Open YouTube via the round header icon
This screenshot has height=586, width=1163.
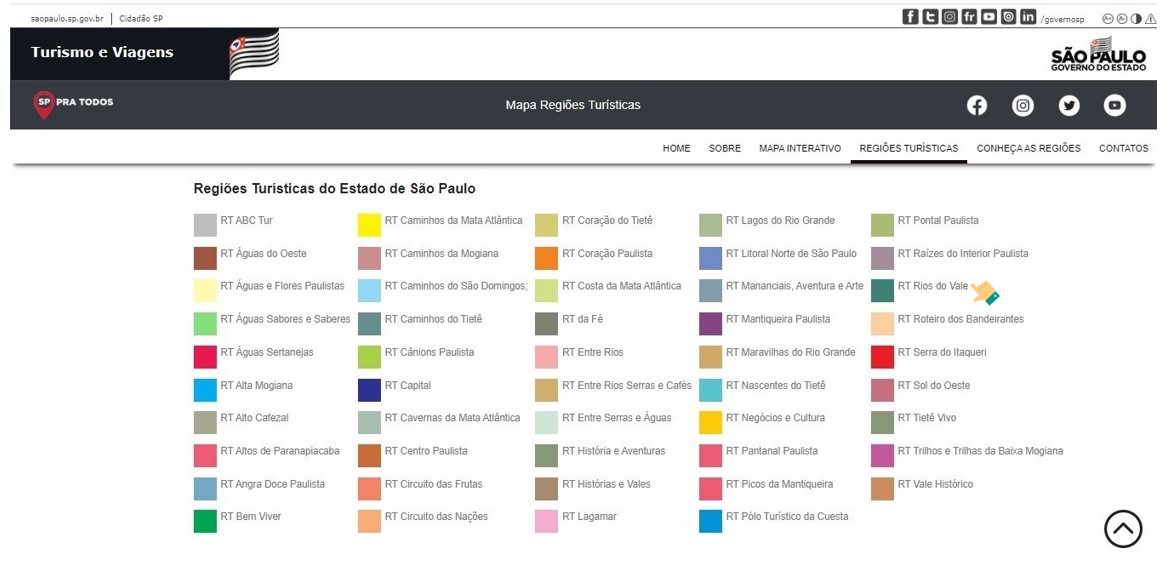pyautogui.click(x=1114, y=105)
